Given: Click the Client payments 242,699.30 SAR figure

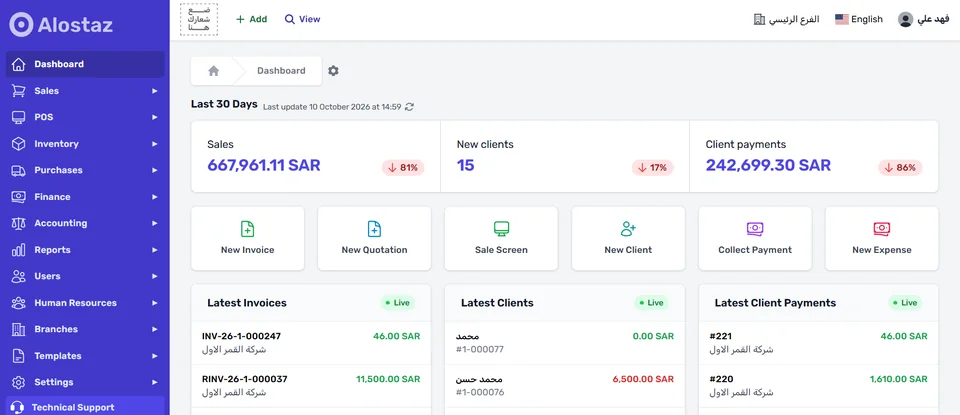Looking at the screenshot, I should tap(768, 165).
